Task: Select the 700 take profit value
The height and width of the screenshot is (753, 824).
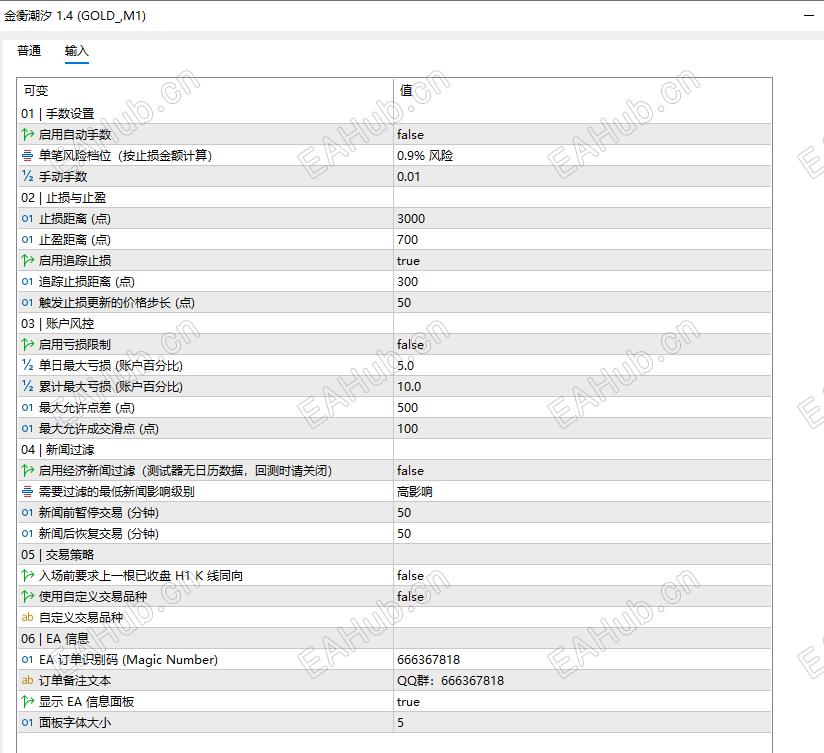Action: tap(408, 240)
